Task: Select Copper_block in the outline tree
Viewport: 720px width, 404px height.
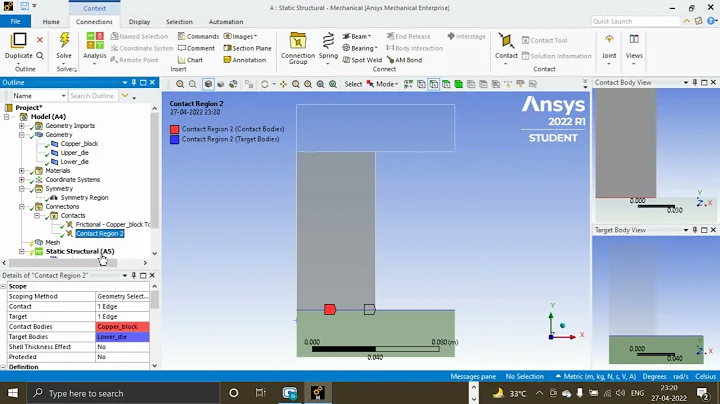Action: (x=79, y=144)
